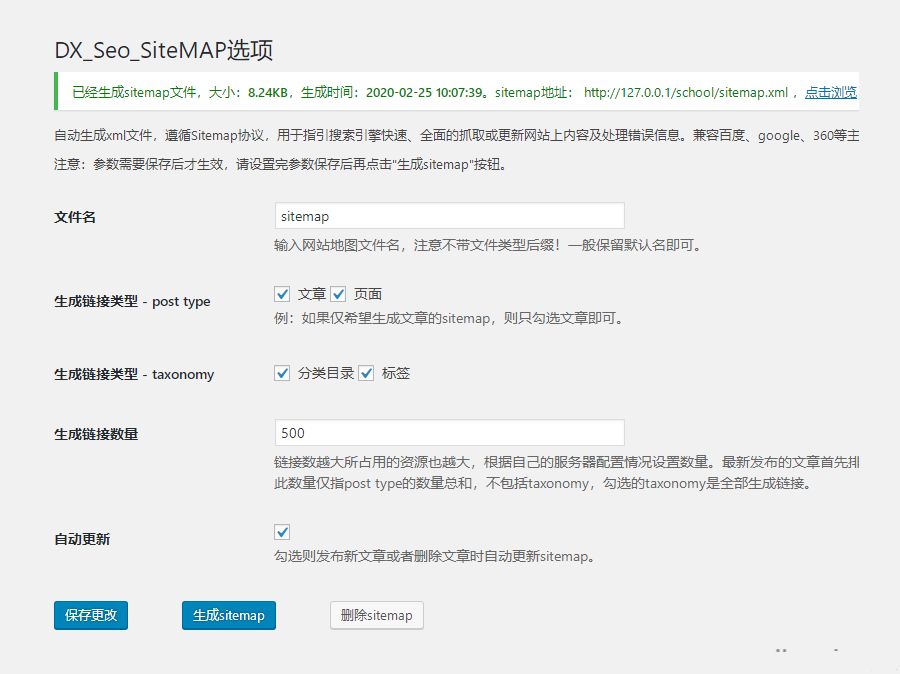Select the 500 value in 生成链接数量 field
Viewport: 900px width, 674px height.
click(449, 433)
